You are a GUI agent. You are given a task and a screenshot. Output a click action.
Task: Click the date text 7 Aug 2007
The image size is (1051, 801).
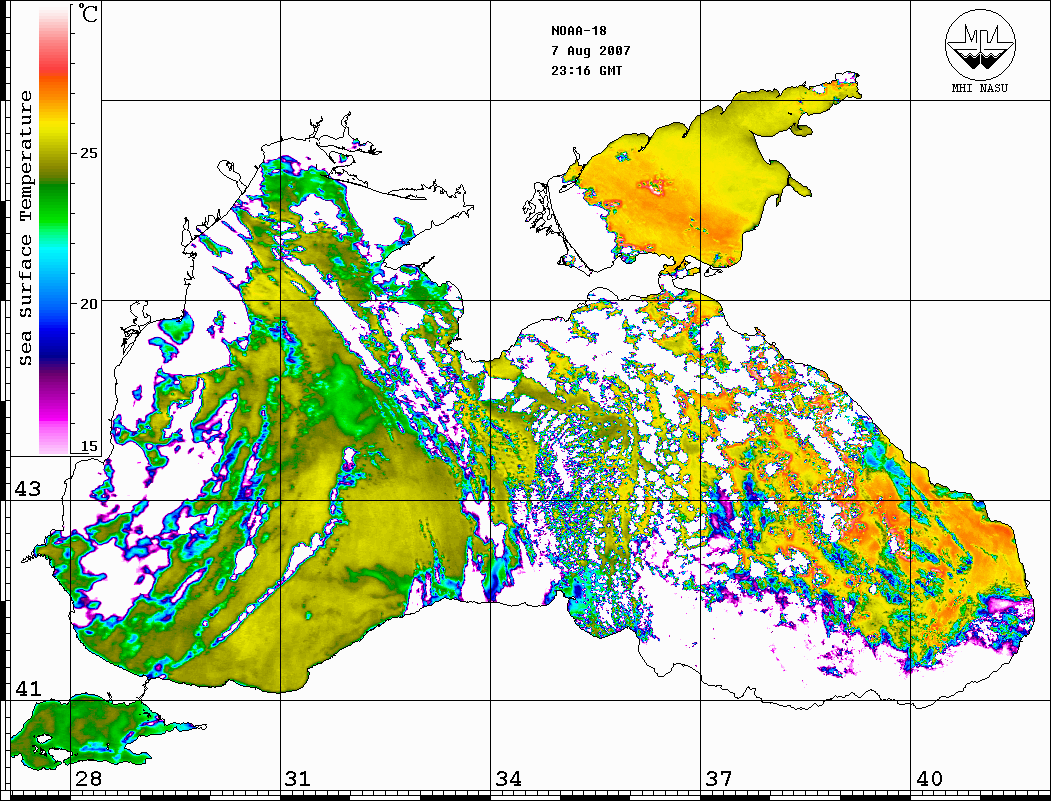(x=591, y=50)
